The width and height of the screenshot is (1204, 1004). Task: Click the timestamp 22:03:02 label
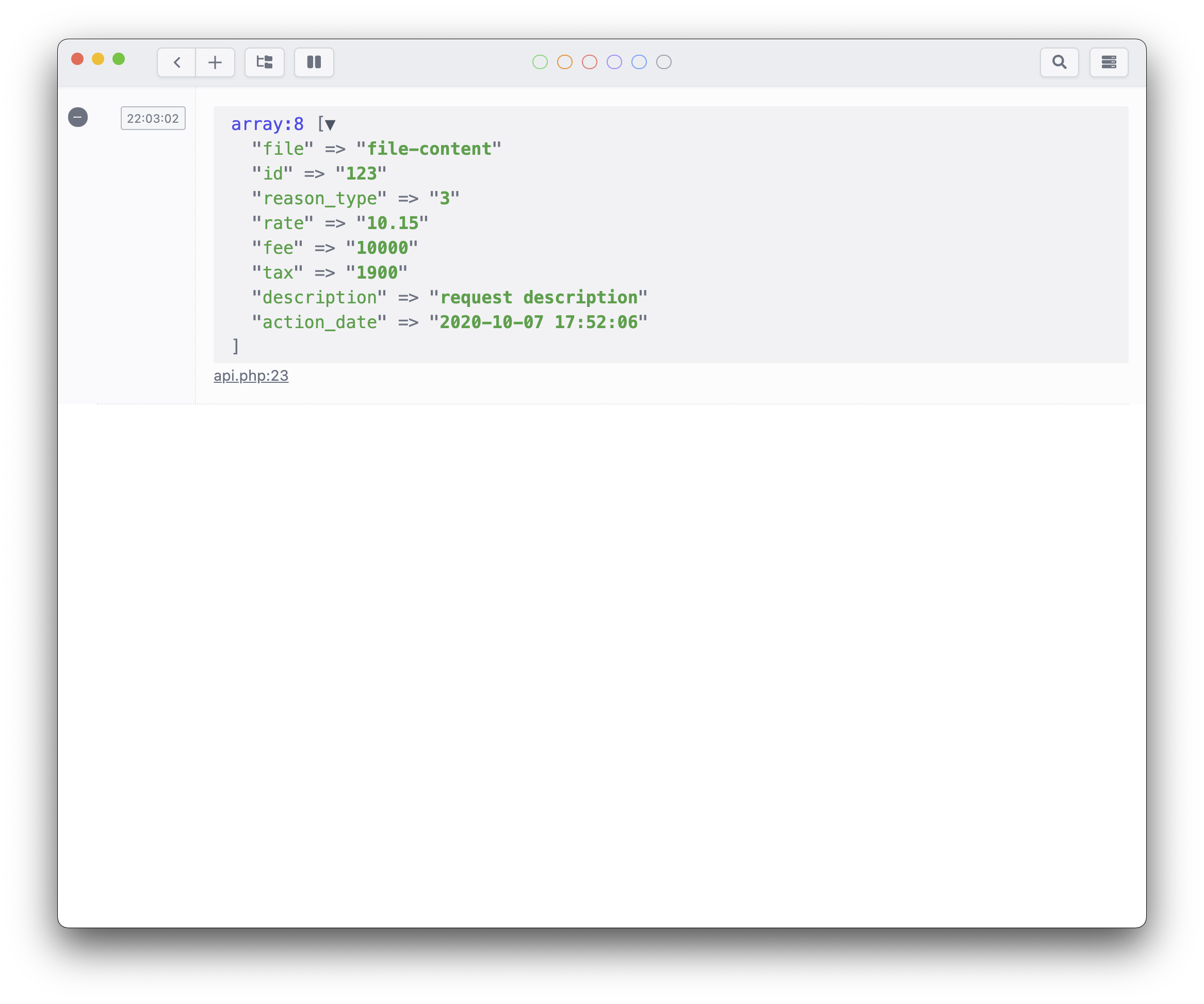153,118
